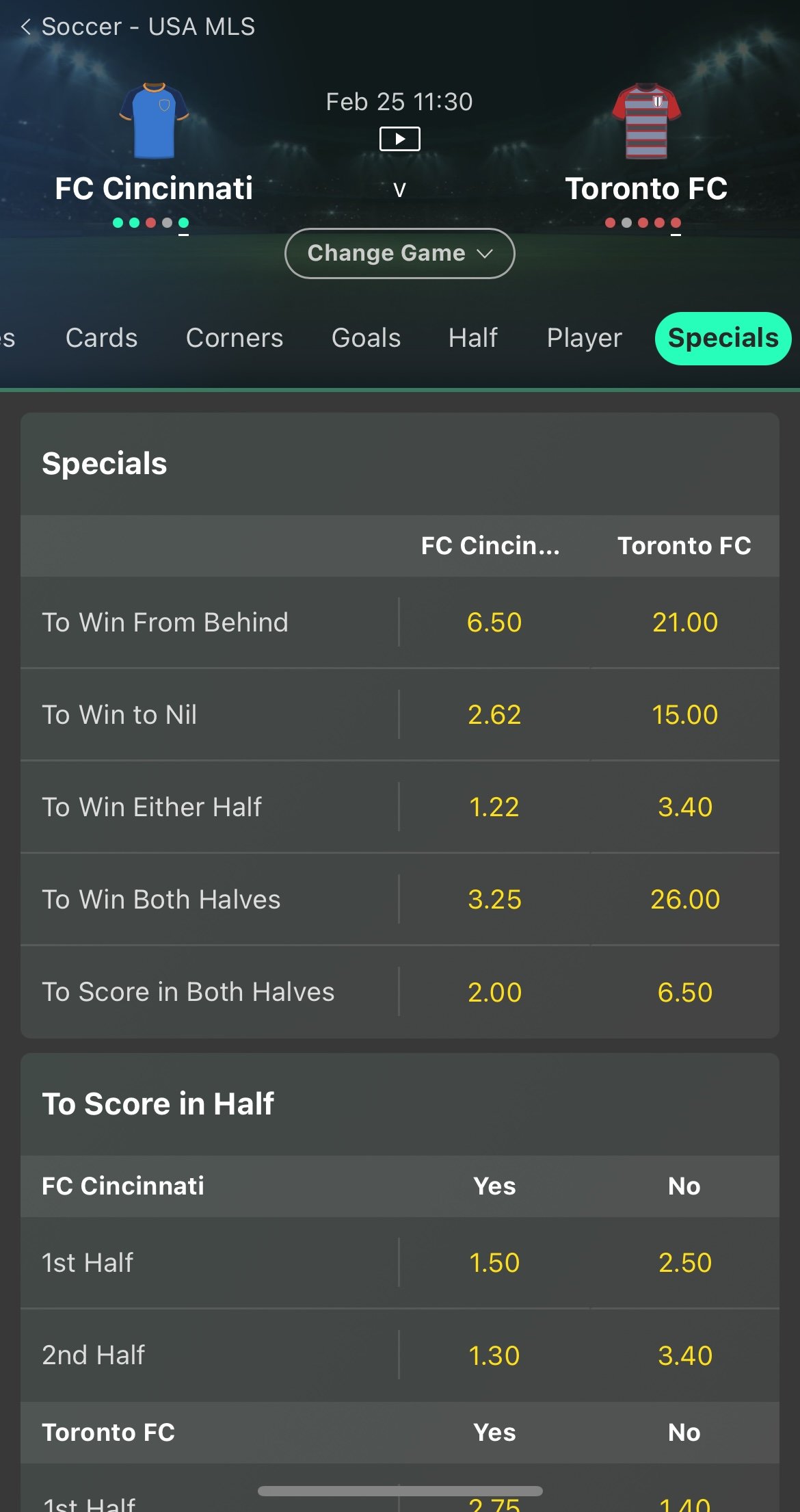
Task: Switch to the Corners tab
Action: click(x=234, y=338)
